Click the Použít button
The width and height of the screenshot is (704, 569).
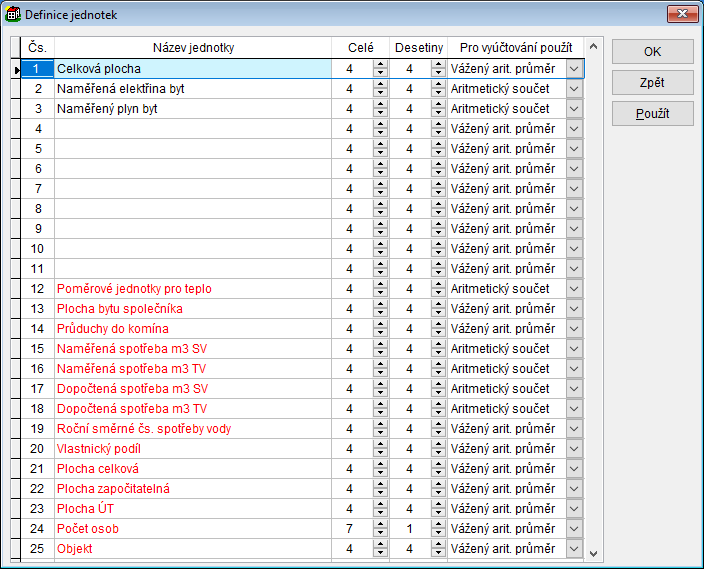(x=652, y=114)
